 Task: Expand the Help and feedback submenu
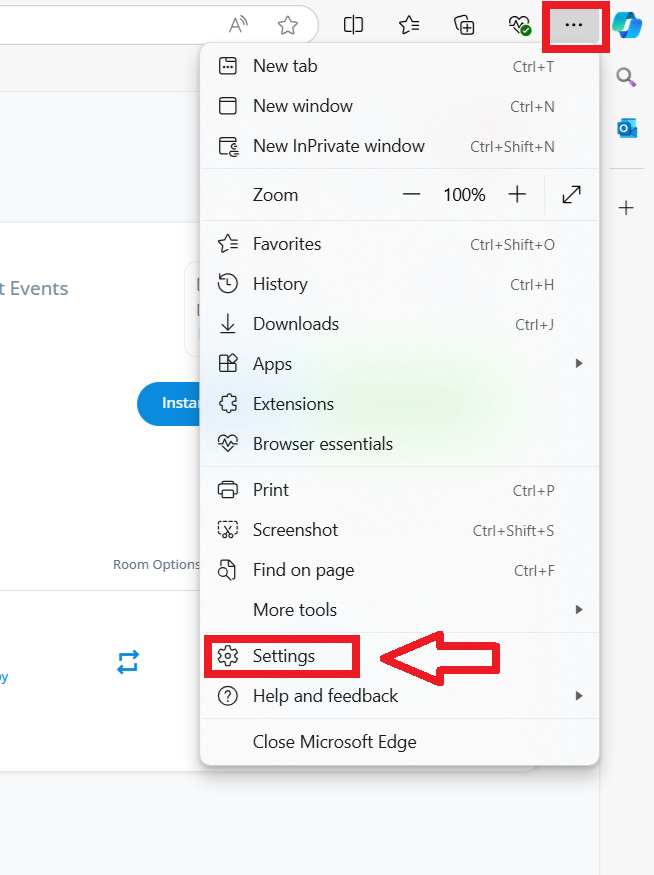[400, 696]
